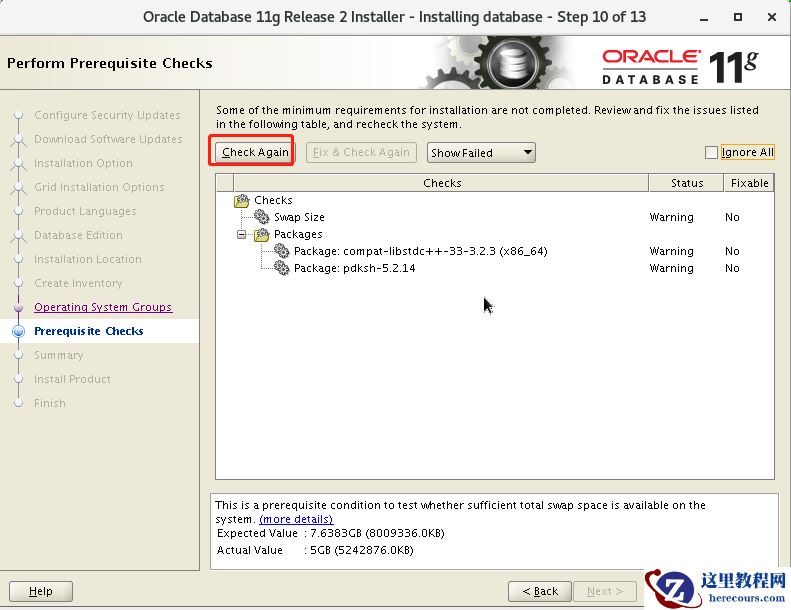Select the Installation Option step
The height and width of the screenshot is (610, 791).
click(83, 163)
